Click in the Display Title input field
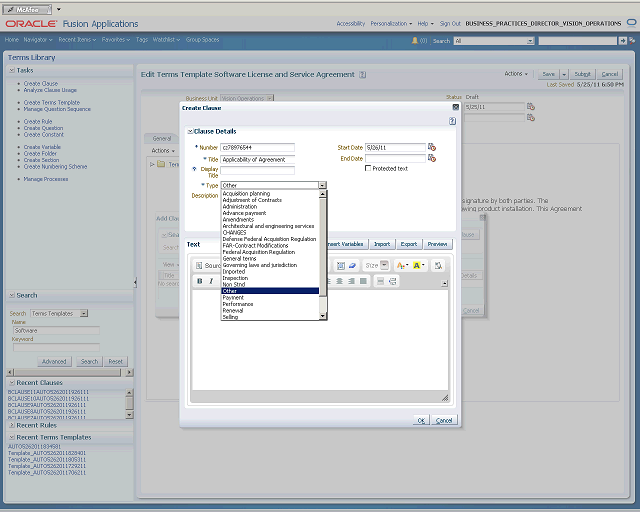The width and height of the screenshot is (640, 512). coord(257,170)
